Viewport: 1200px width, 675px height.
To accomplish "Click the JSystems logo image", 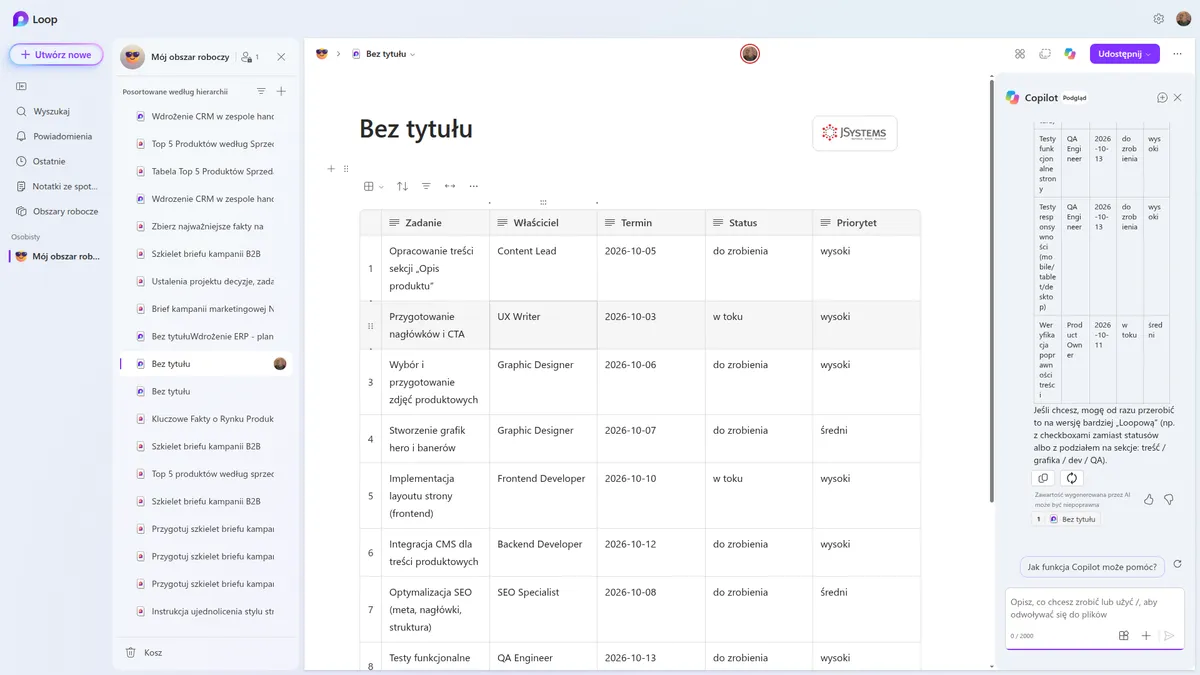I will (x=854, y=133).
